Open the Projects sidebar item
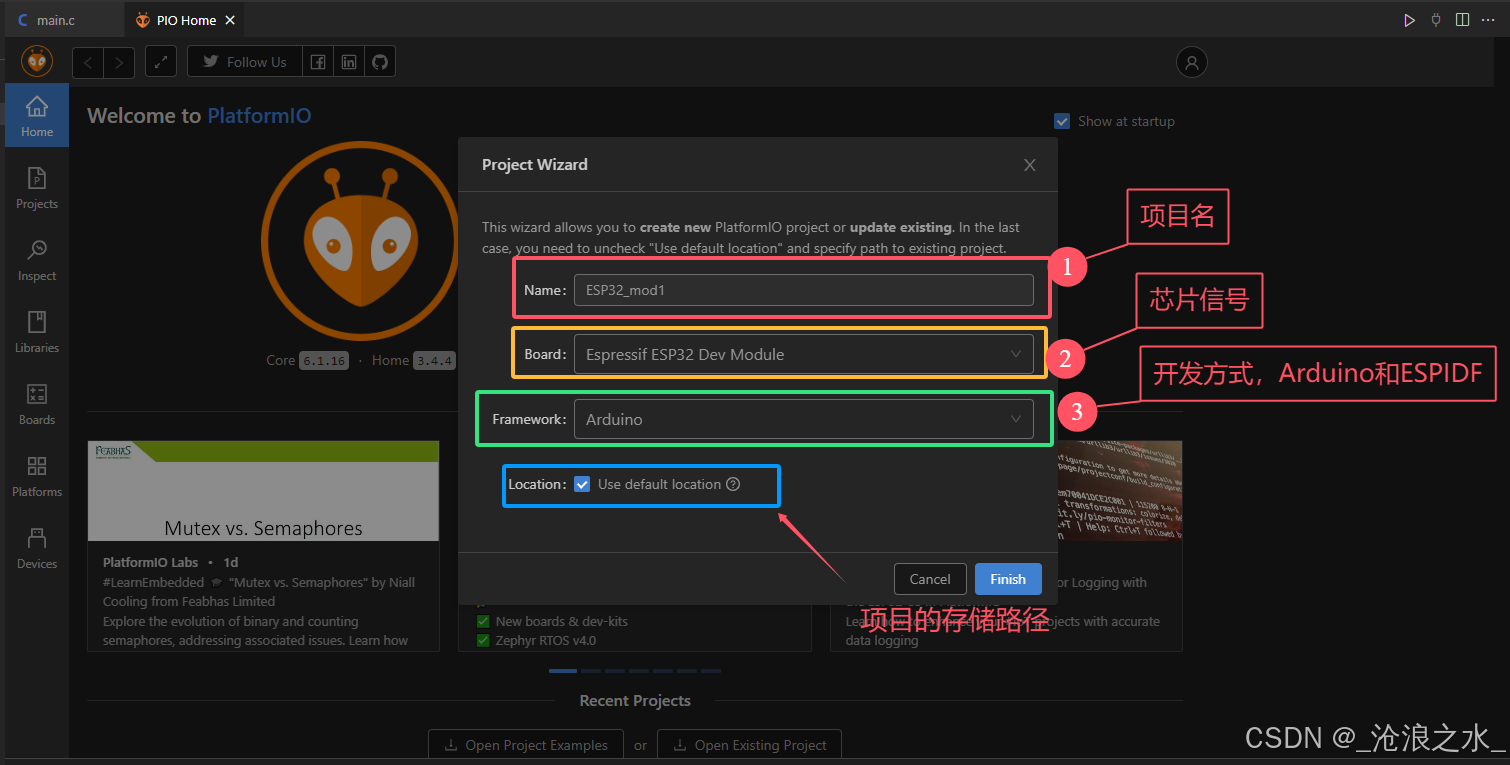The image size is (1510, 765). [37, 188]
